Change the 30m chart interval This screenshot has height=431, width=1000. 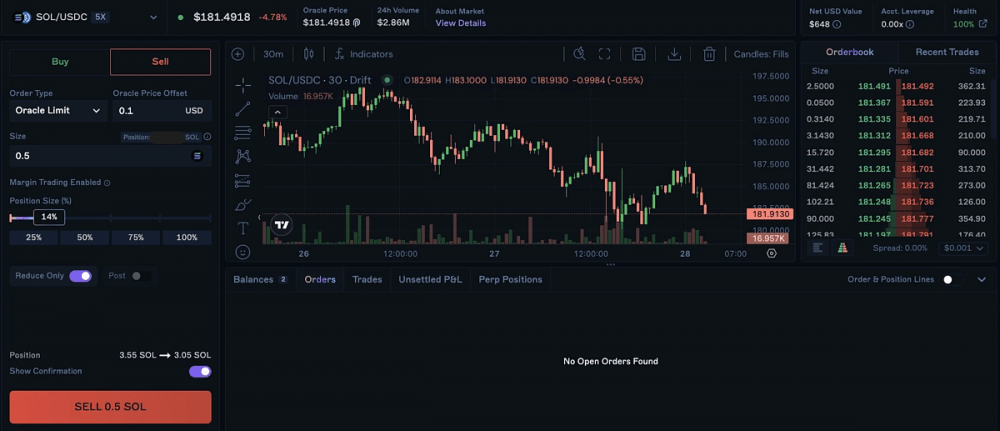tap(273, 54)
